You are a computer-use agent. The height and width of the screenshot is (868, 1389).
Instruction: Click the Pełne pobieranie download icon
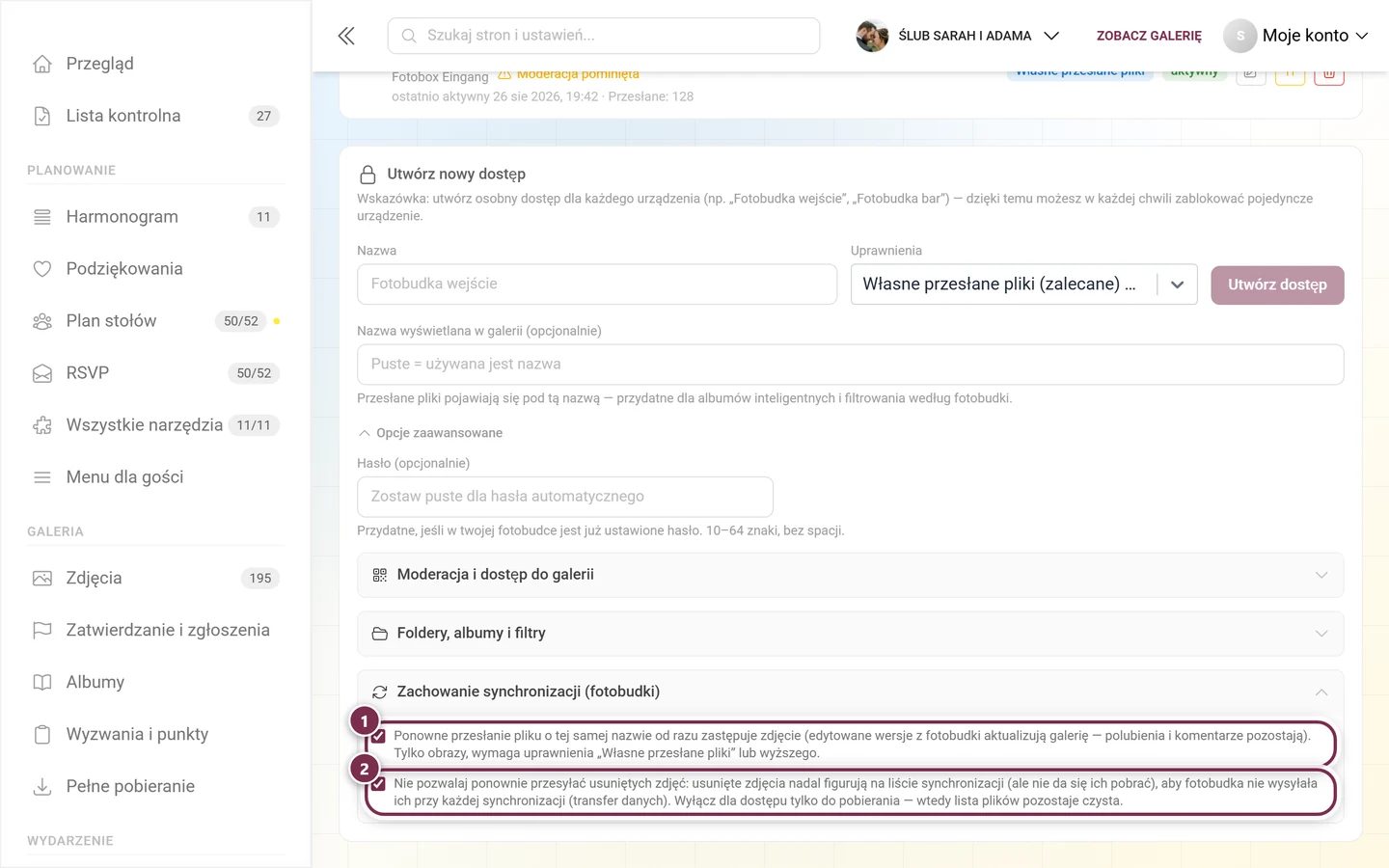pos(42,787)
